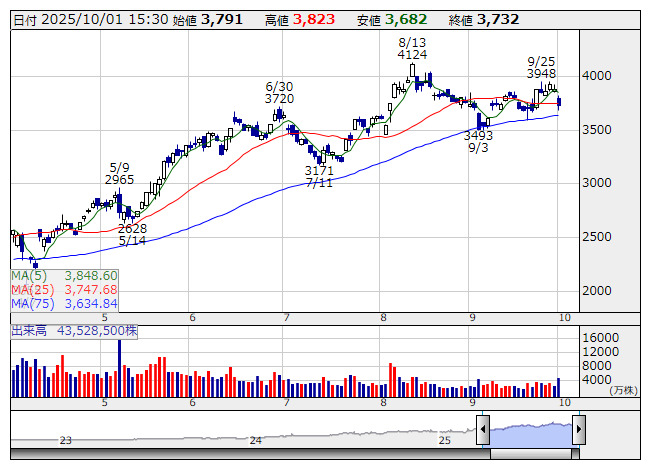Click the 出来高 43,528,500株 volume label
653x470 pixels.
point(74,331)
